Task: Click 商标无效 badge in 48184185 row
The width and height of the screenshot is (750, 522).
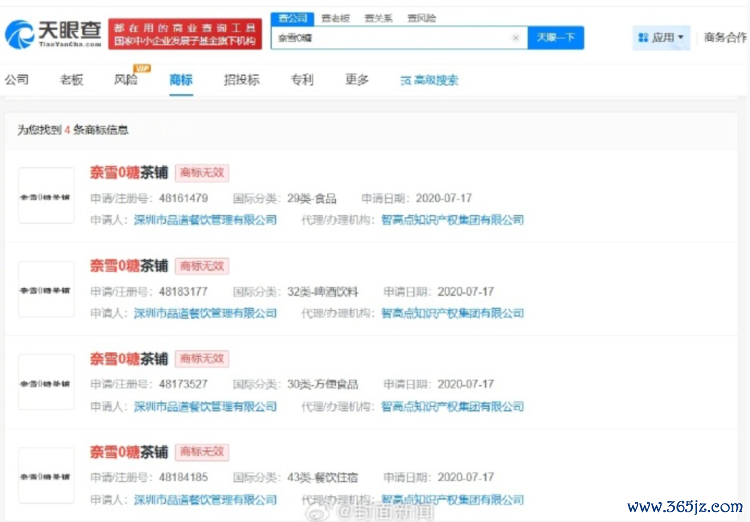Action: pyautogui.click(x=202, y=452)
